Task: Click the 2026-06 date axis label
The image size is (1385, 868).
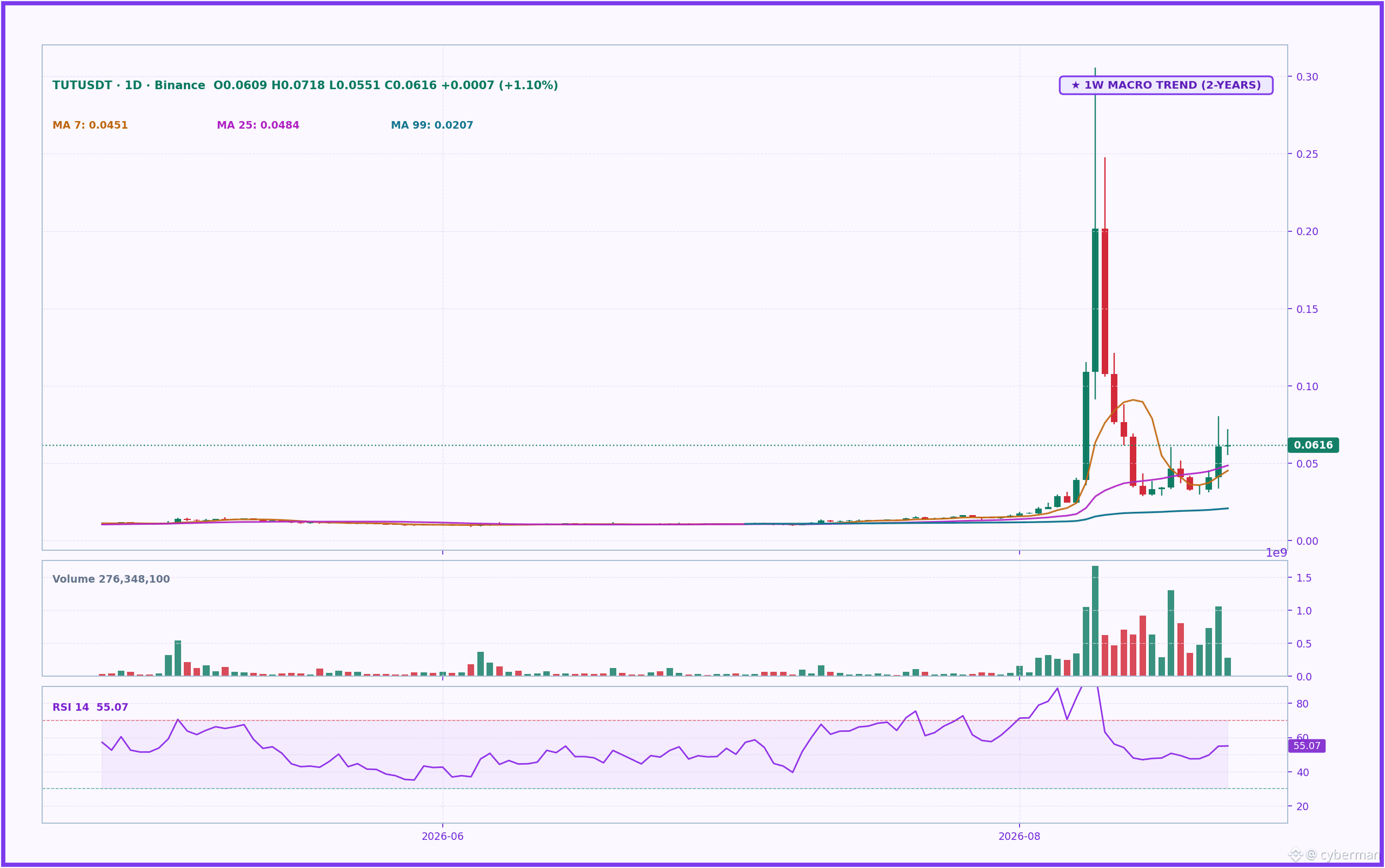Action: tap(442, 837)
